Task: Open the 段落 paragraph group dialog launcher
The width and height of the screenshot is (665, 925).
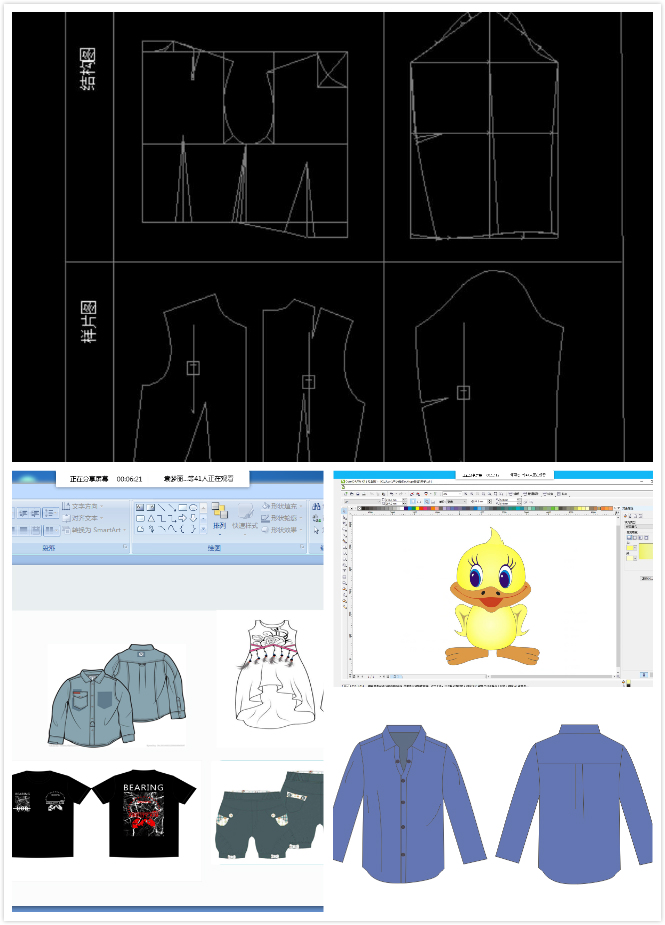Action: pyautogui.click(x=125, y=546)
